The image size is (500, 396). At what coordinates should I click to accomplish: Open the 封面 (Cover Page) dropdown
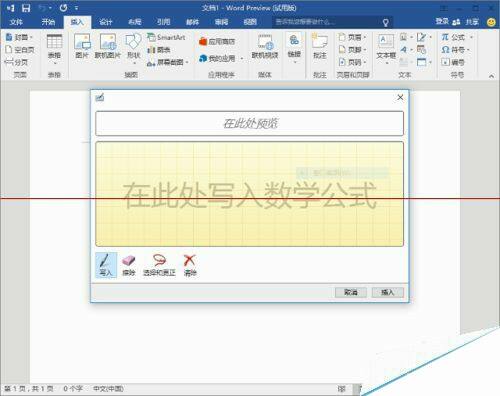pos(19,37)
